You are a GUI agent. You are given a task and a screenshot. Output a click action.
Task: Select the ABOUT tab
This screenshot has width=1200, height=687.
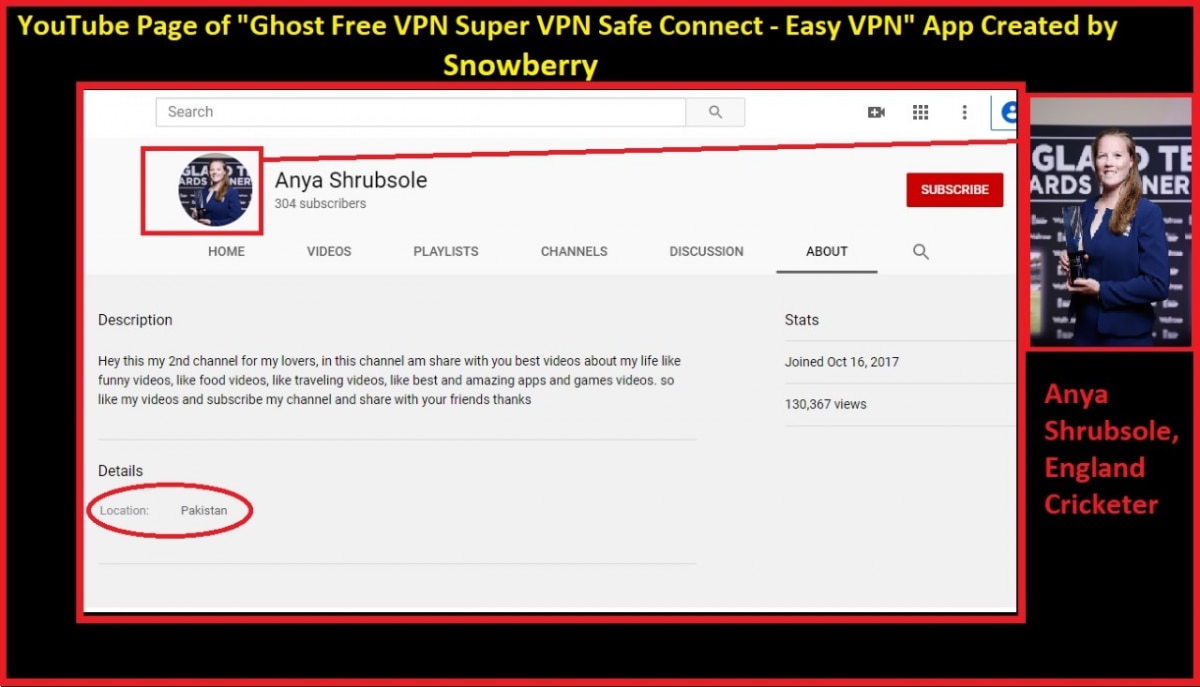(x=827, y=252)
